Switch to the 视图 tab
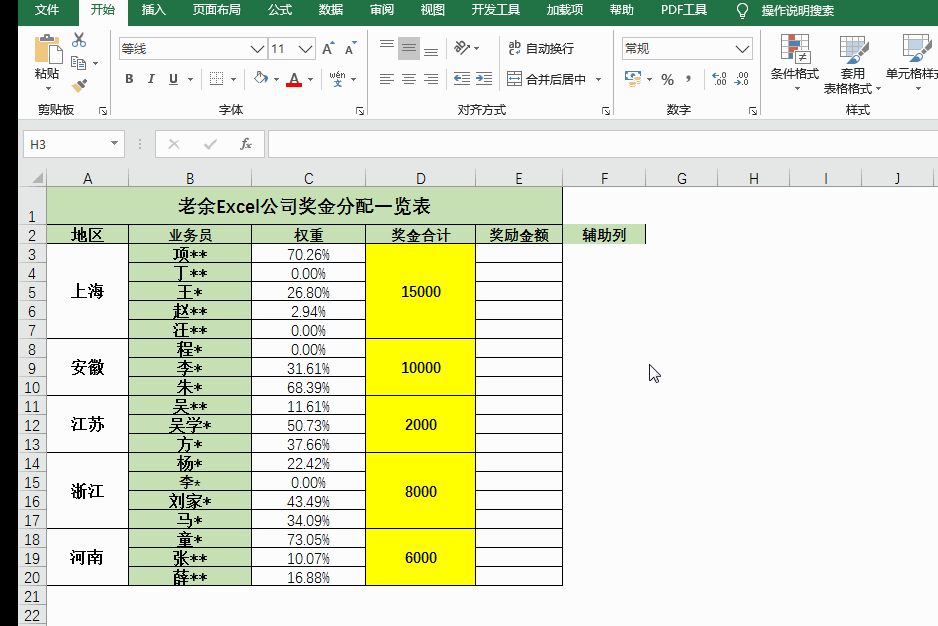 [433, 10]
